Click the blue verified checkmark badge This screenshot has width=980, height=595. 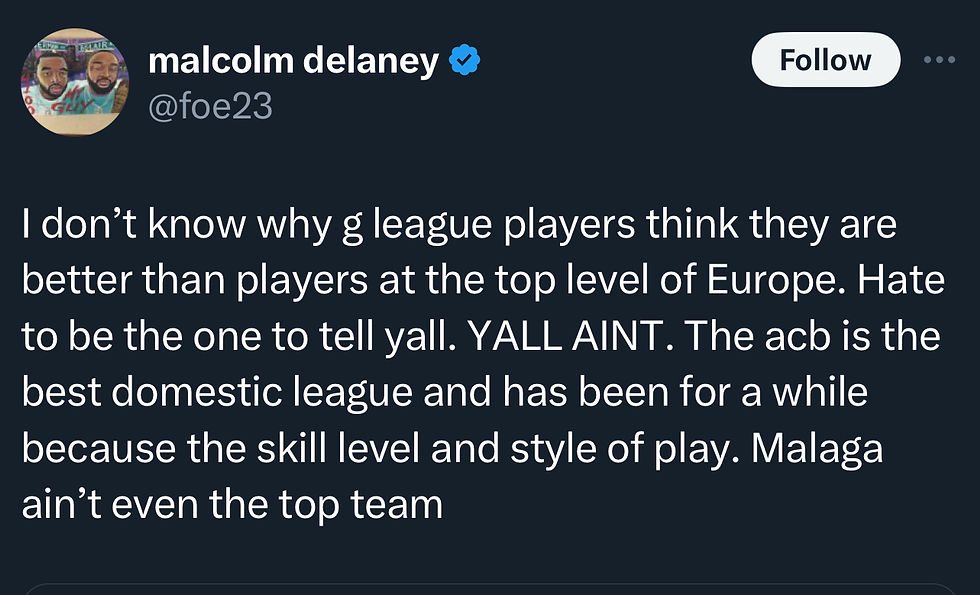pos(464,62)
